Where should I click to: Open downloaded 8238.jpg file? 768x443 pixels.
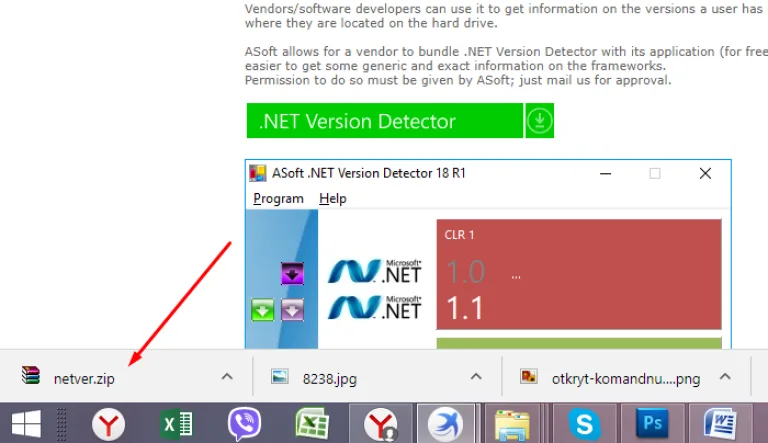point(330,379)
